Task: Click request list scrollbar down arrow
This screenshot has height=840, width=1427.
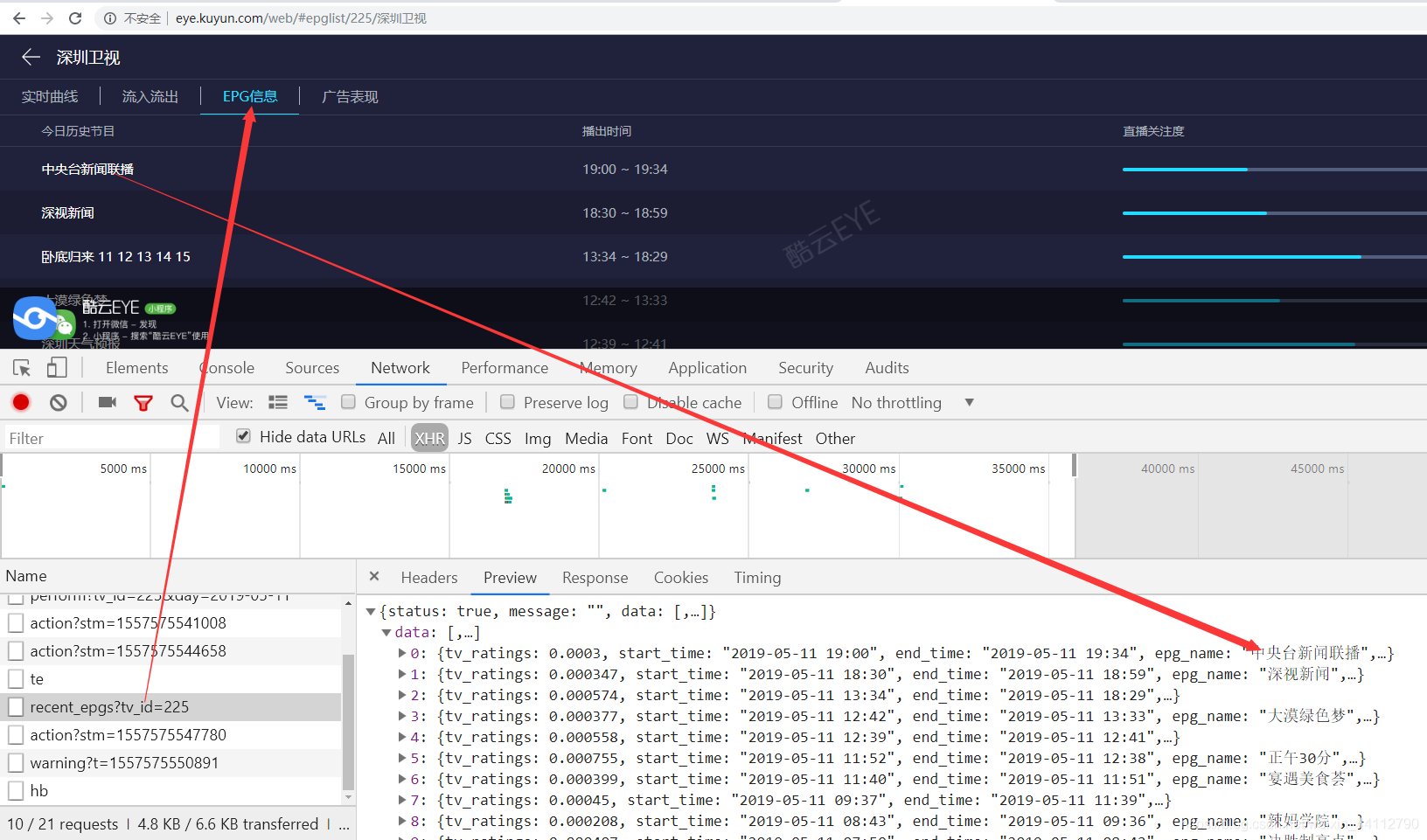Action: pos(349,796)
